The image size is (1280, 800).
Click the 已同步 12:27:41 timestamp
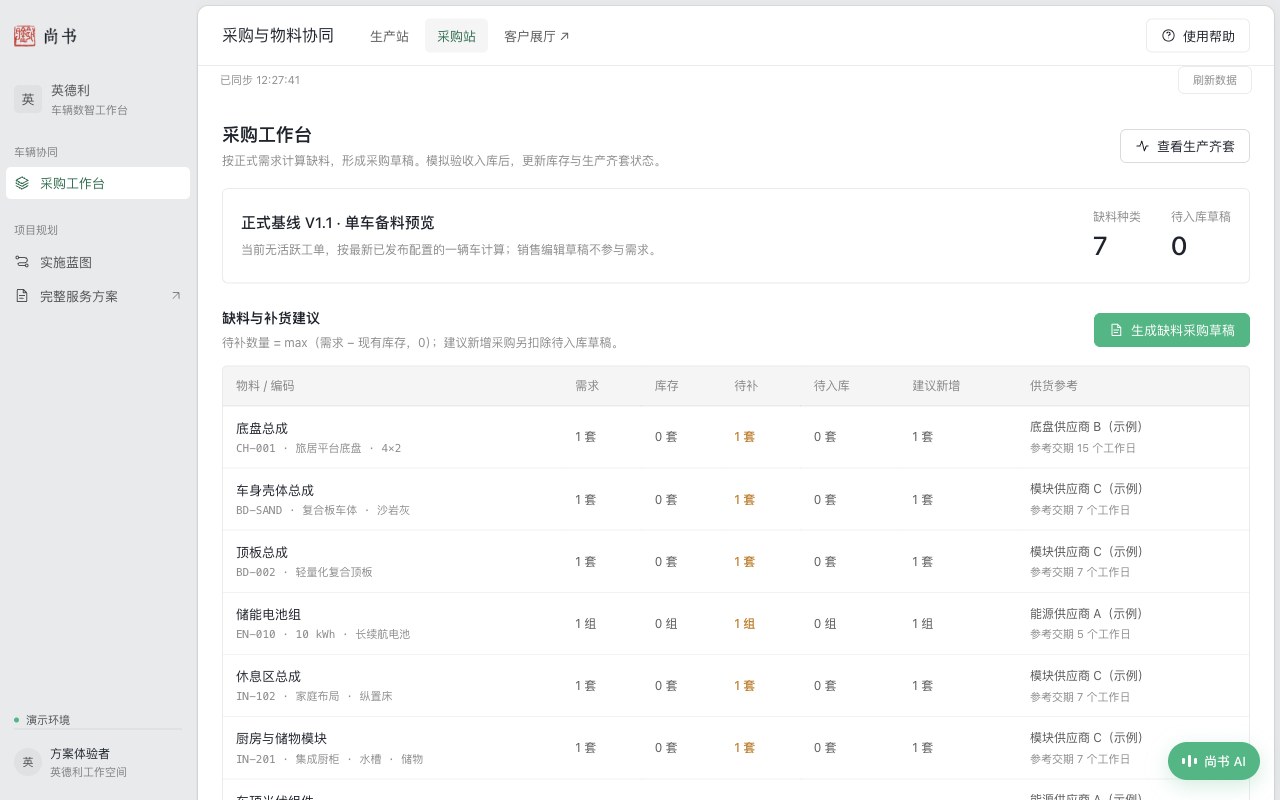coord(260,80)
